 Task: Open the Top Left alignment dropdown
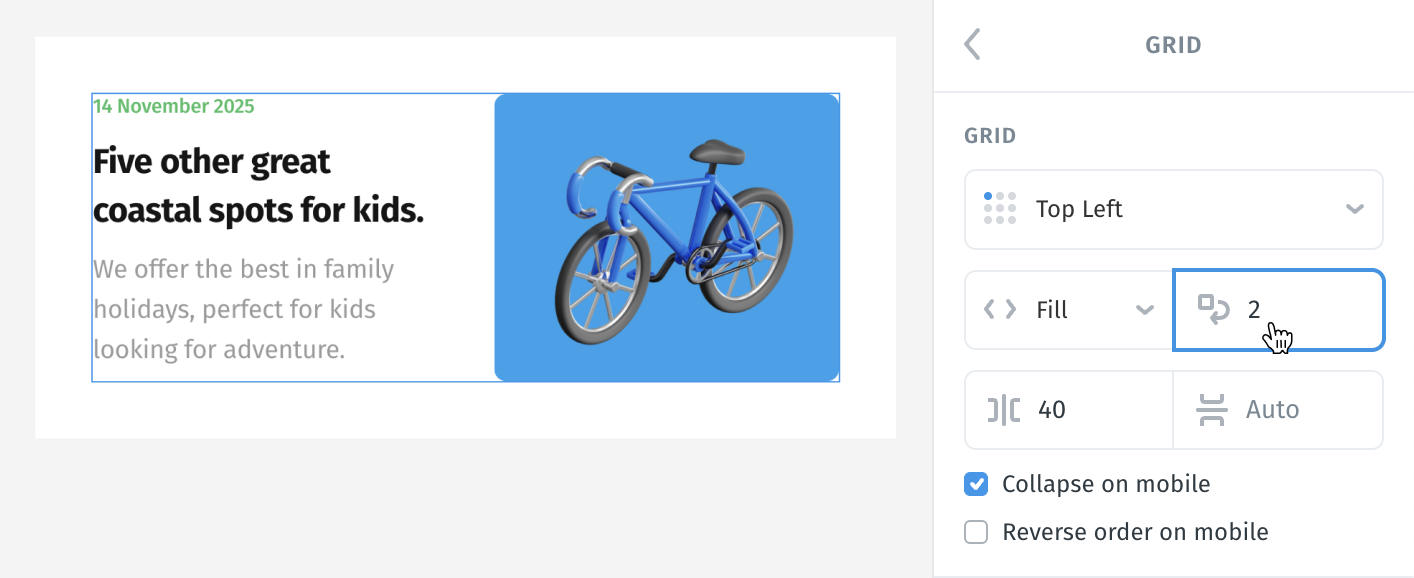pos(1174,209)
